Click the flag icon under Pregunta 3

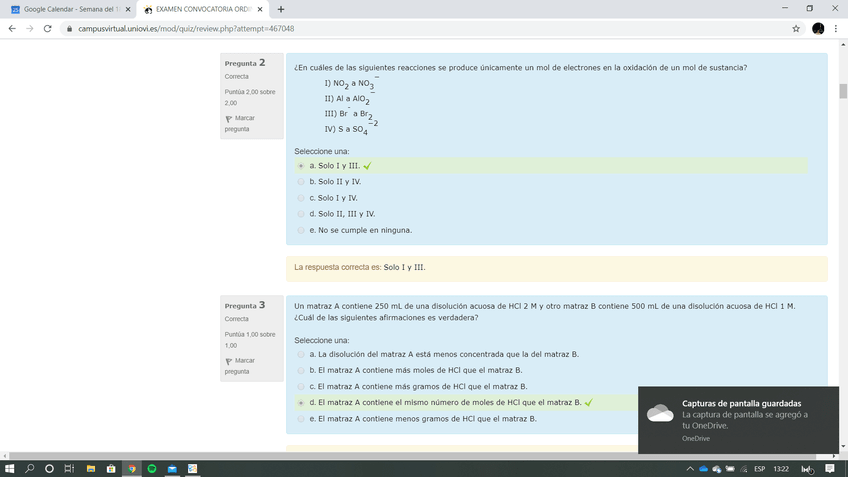(x=228, y=361)
